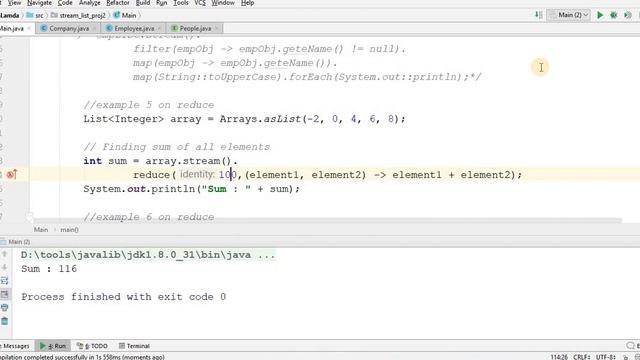The height and width of the screenshot is (360, 640).
Task: Close the Main.java tab
Action: click(29, 28)
